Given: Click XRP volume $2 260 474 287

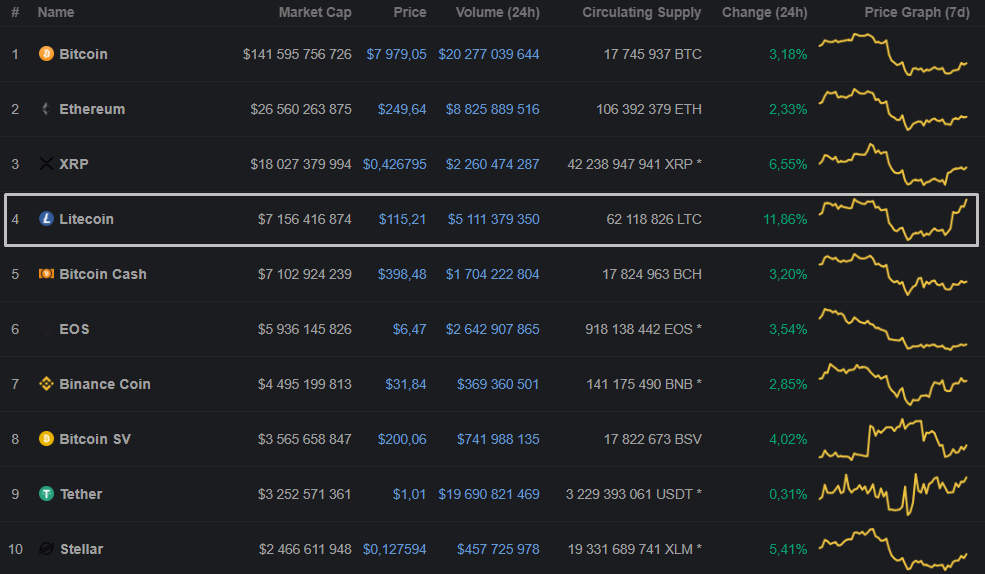Looking at the screenshot, I should click(x=492, y=164).
